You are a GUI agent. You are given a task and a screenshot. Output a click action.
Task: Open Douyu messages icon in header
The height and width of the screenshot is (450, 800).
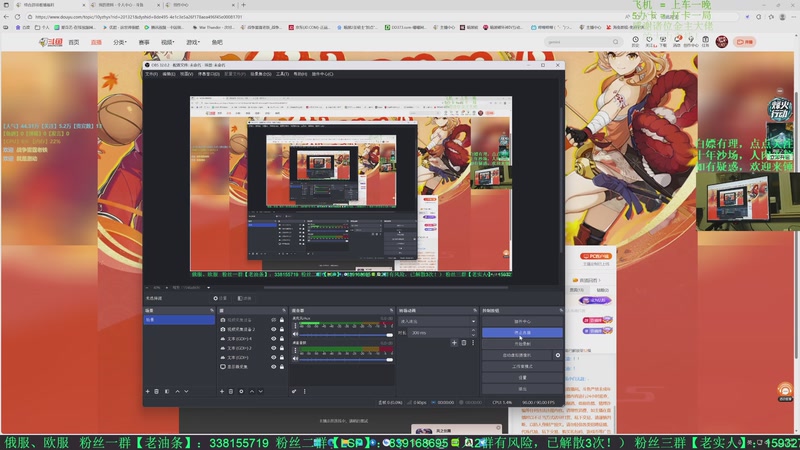click(x=677, y=41)
